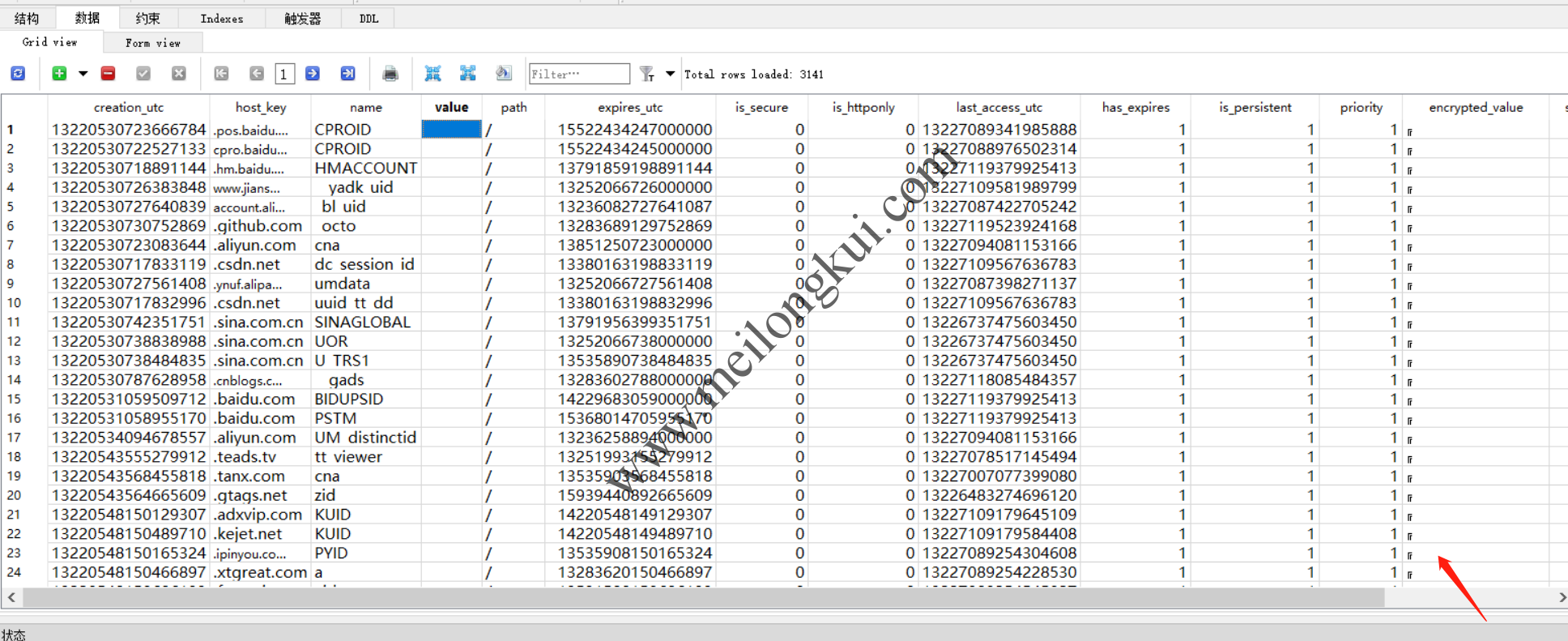Click the horizontal scrollbar thumb

[x=704, y=598]
